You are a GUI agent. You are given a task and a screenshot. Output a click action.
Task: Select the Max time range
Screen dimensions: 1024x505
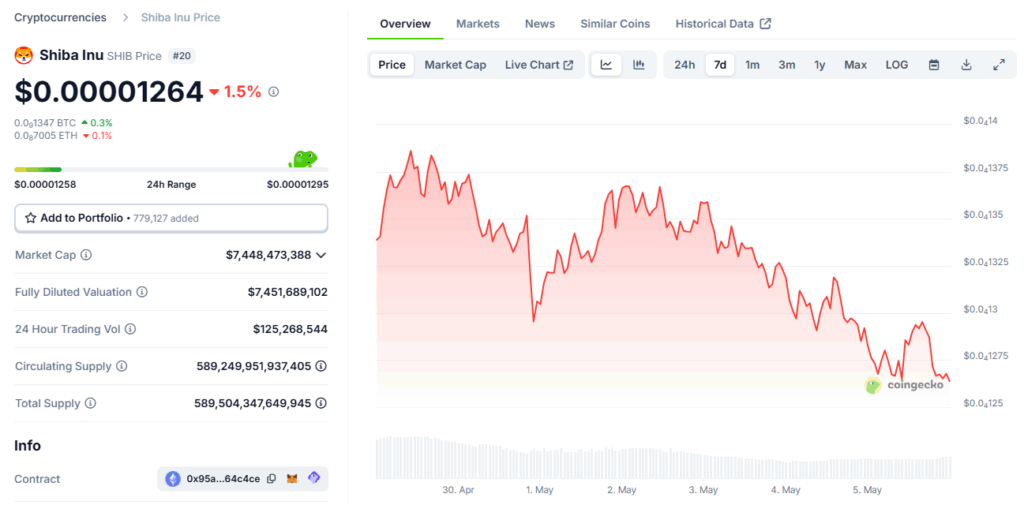[x=856, y=65]
